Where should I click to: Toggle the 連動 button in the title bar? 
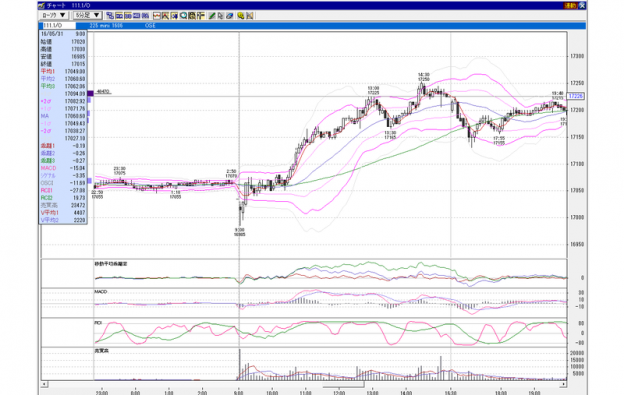click(x=570, y=6)
